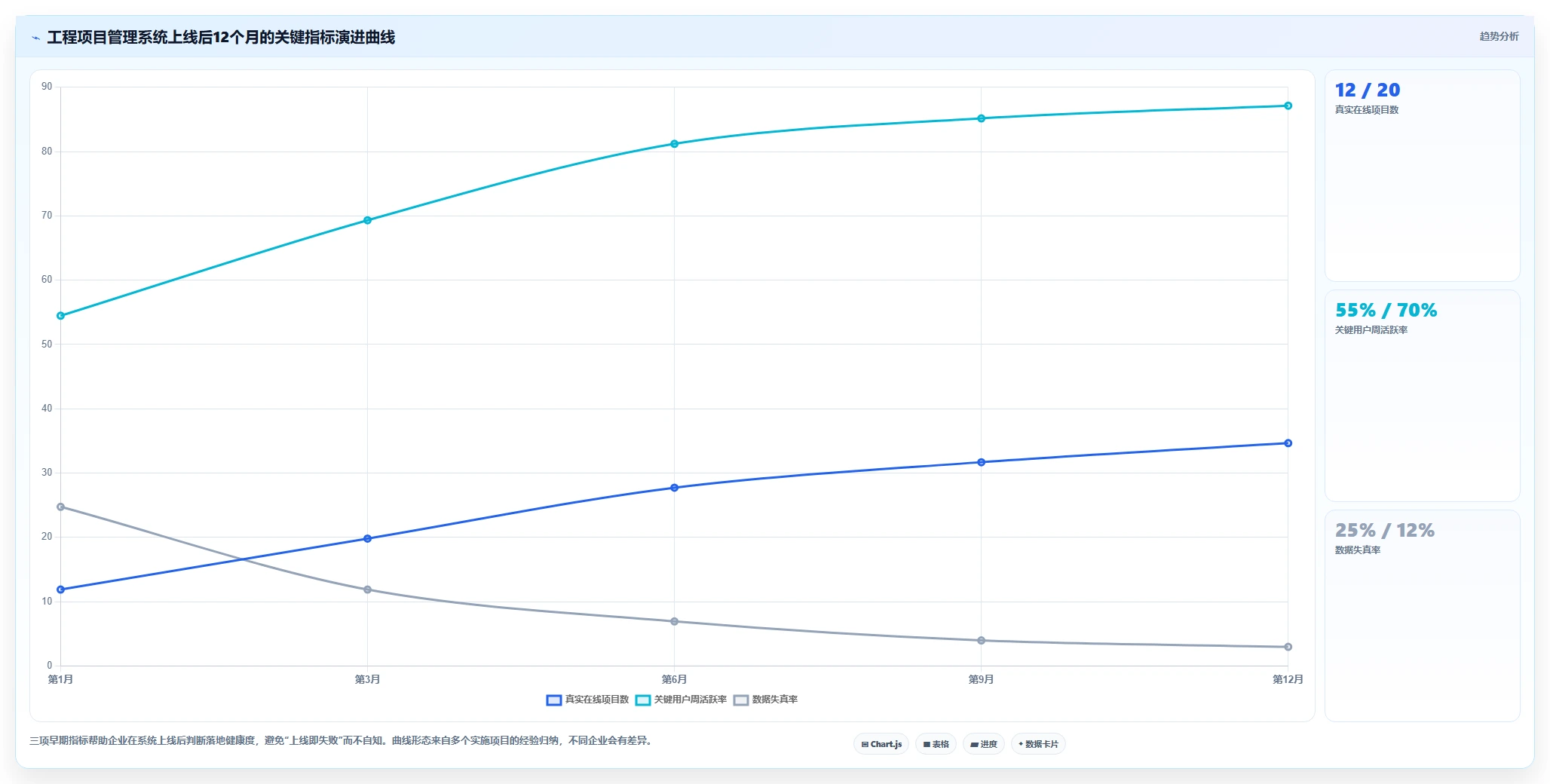This screenshot has width=1550, height=784.
Task: Select the blue 真实在线项目数 point at 第9月
Action: click(982, 462)
